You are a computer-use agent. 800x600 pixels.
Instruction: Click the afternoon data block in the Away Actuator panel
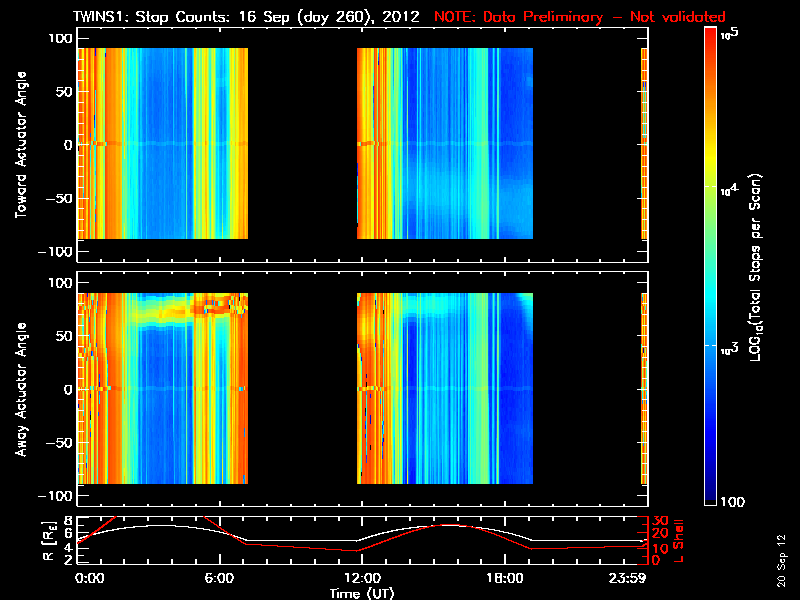pyautogui.click(x=445, y=388)
